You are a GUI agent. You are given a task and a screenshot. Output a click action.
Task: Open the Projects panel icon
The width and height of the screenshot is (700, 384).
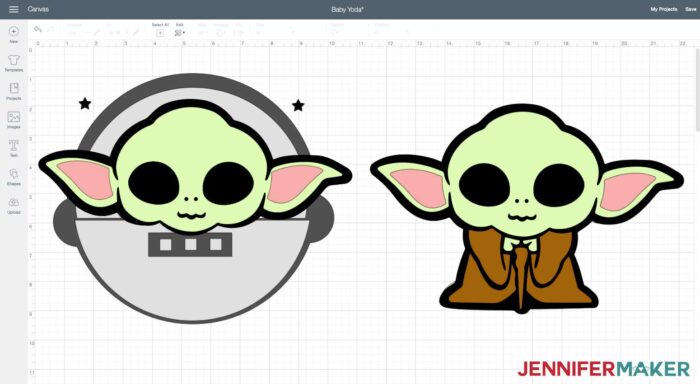coord(14,91)
